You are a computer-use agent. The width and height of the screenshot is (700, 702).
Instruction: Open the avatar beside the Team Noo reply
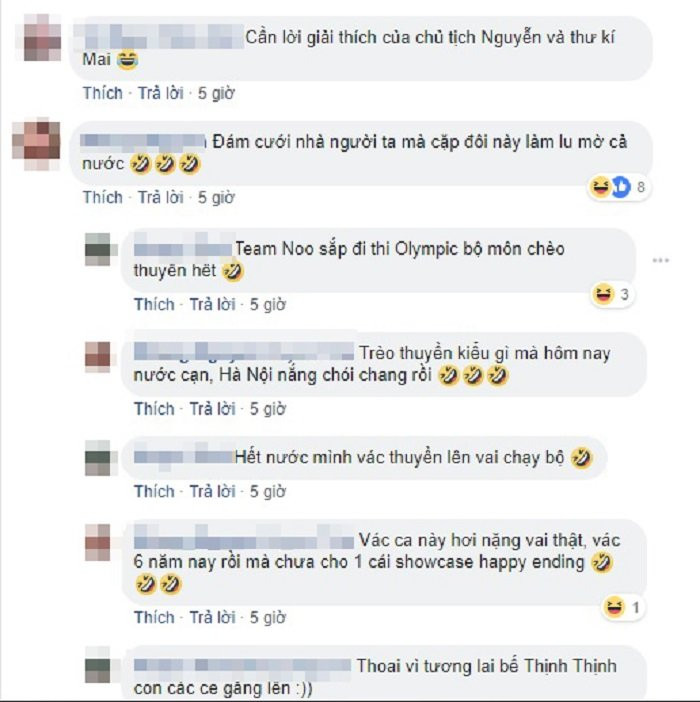(x=98, y=249)
